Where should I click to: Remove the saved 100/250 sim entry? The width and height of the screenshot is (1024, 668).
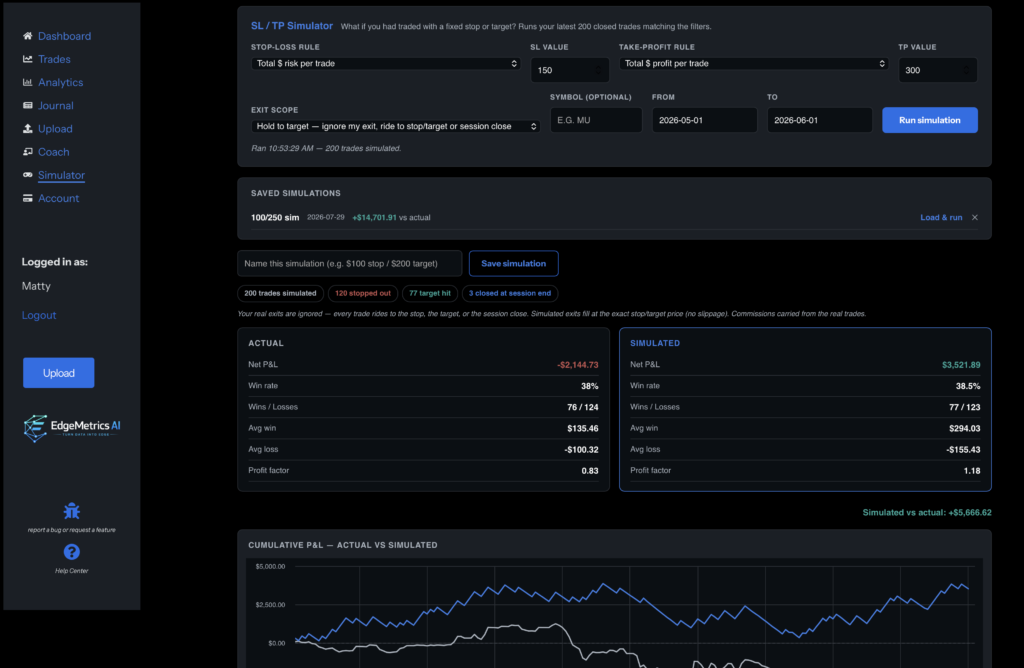[x=974, y=217]
